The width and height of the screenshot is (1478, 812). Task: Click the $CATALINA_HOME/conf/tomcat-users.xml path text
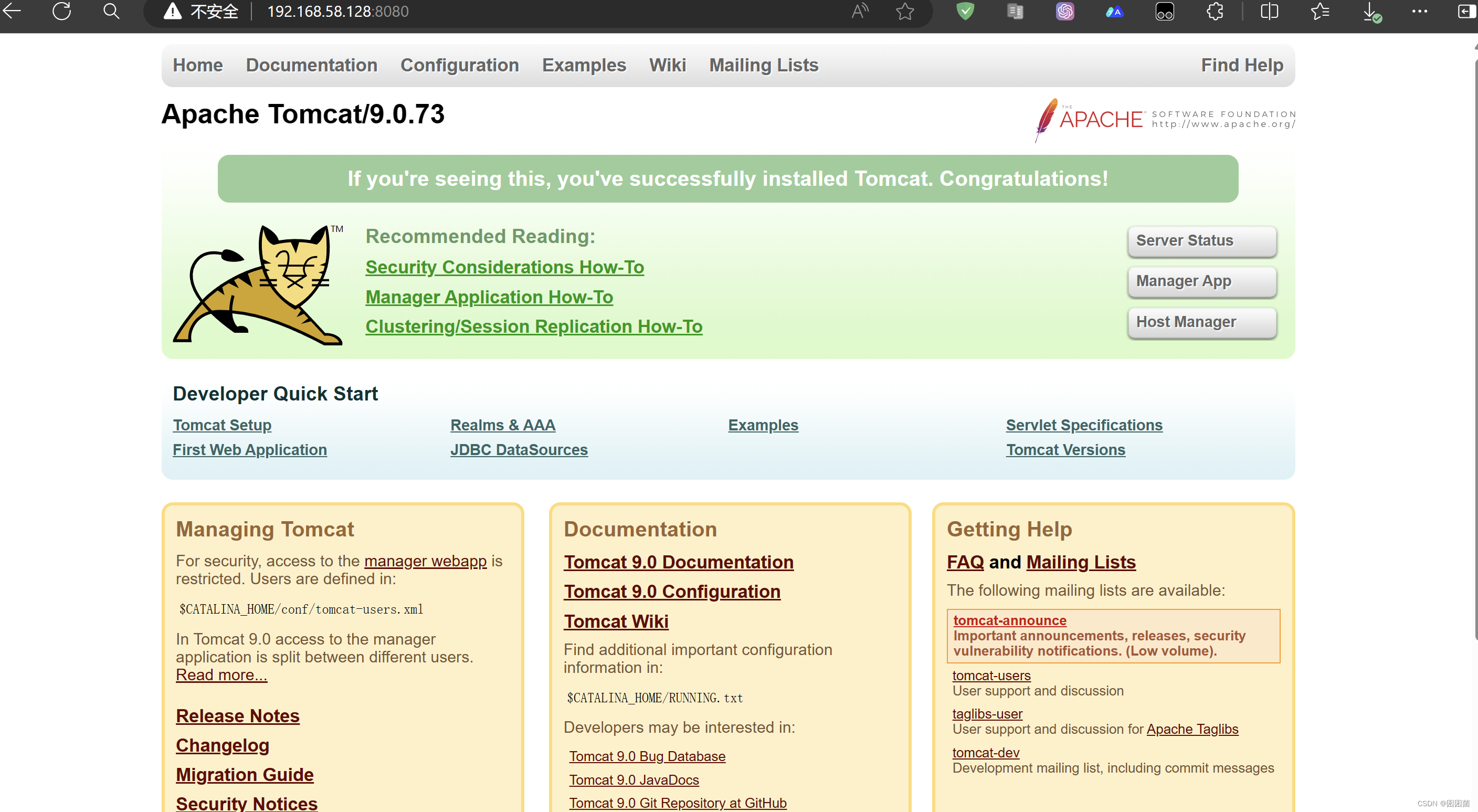(x=302, y=609)
